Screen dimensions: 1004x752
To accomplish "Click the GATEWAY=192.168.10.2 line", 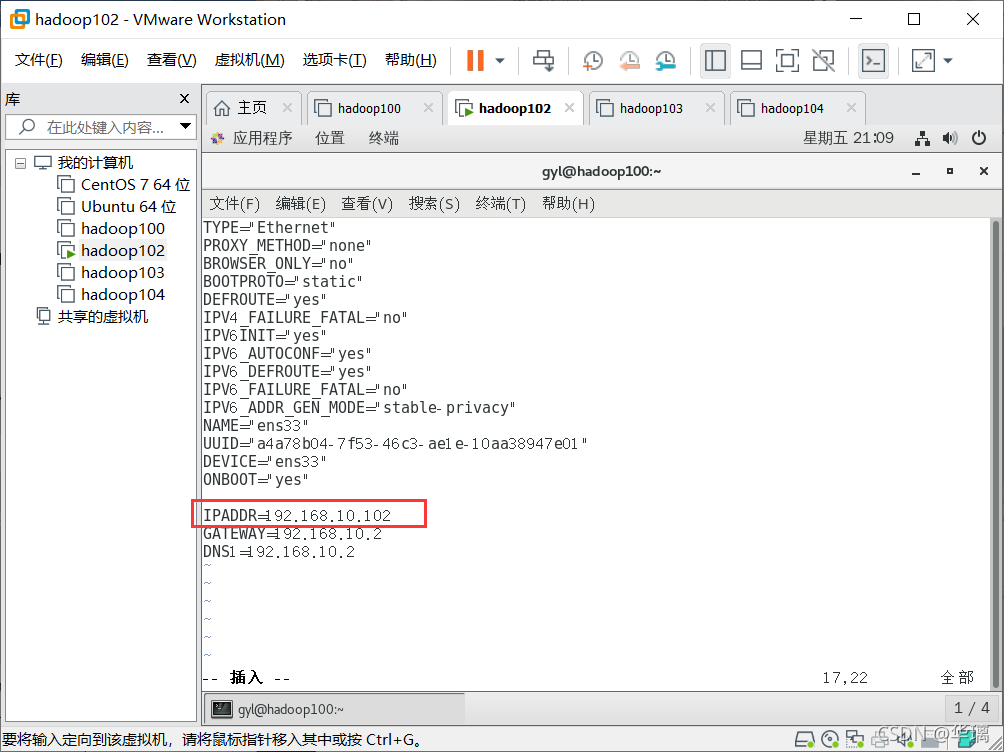I will coord(293,534).
